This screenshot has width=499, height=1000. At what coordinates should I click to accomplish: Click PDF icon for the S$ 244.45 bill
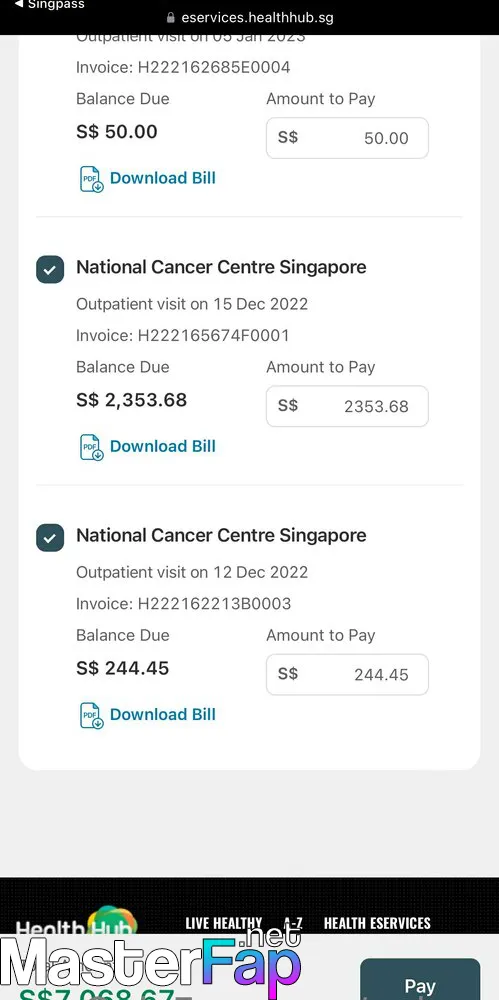coord(91,716)
